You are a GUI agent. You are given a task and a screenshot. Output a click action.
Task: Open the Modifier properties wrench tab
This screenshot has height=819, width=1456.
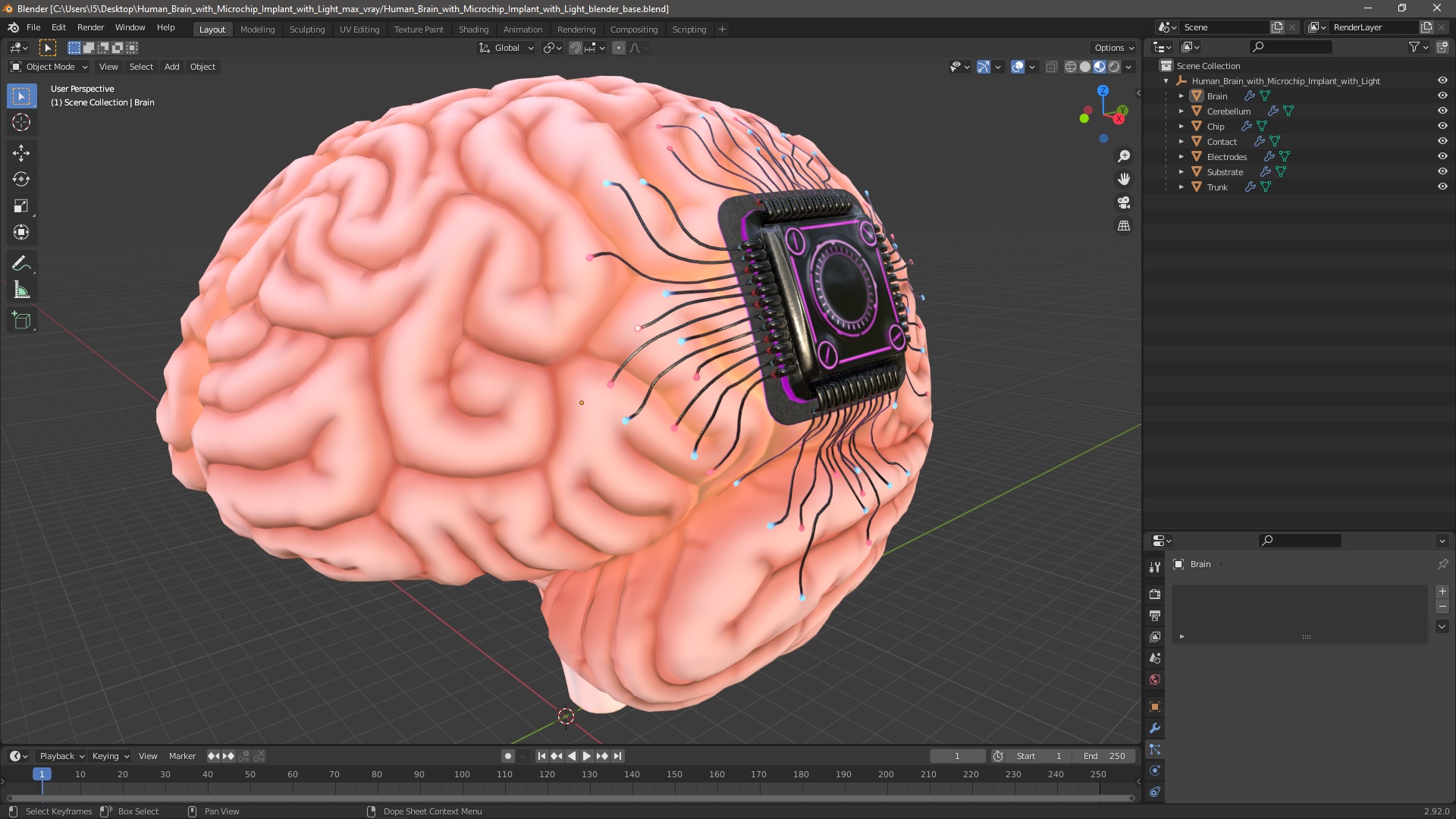(x=1155, y=728)
